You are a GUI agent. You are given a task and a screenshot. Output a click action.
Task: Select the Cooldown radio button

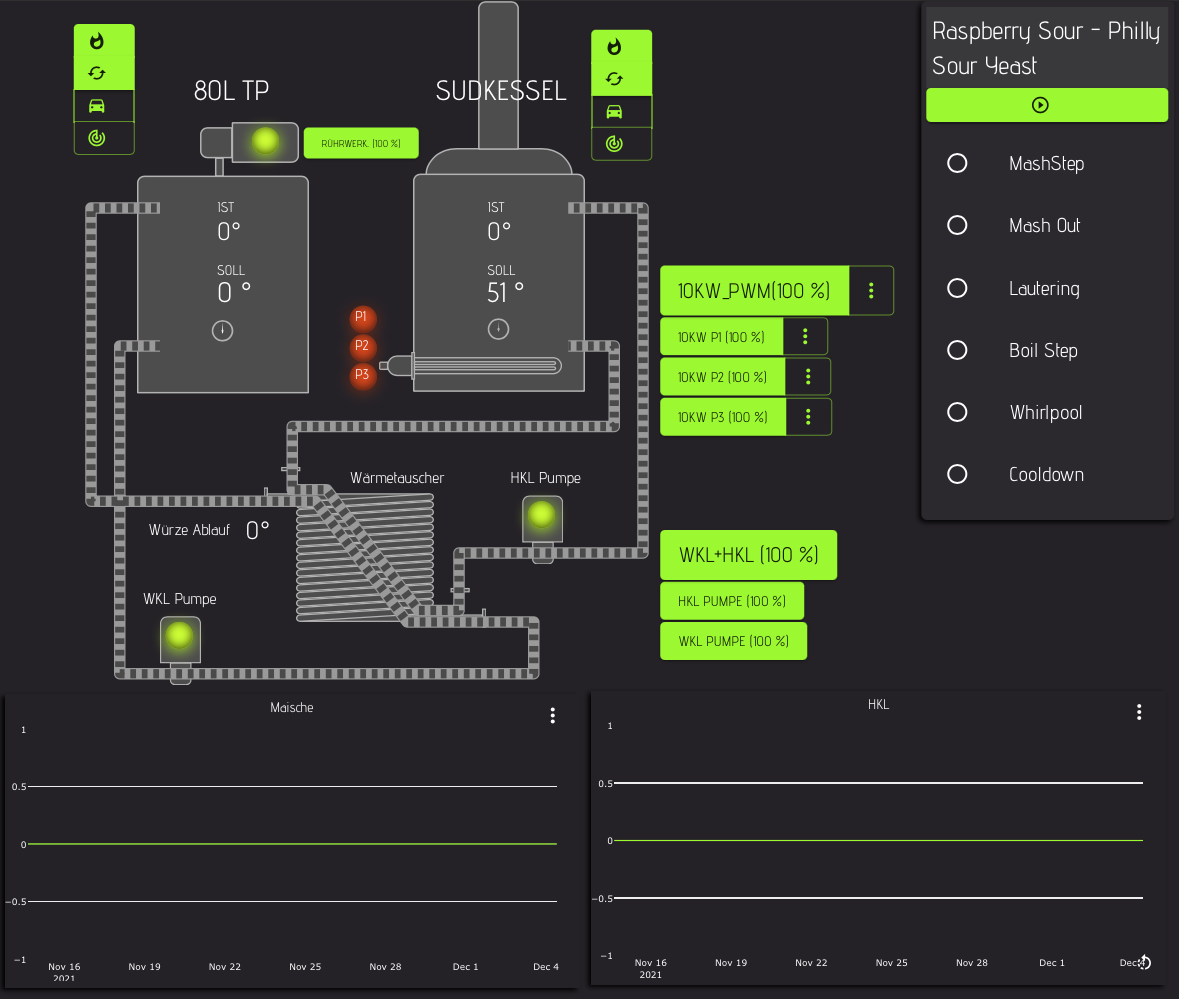(957, 474)
